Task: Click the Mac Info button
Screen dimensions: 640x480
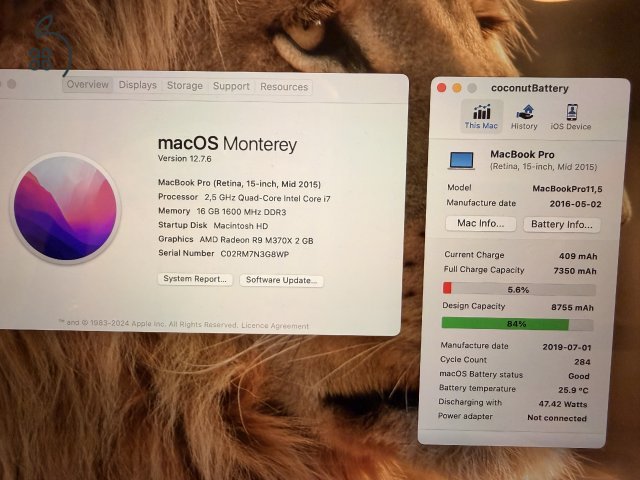Action: (480, 223)
